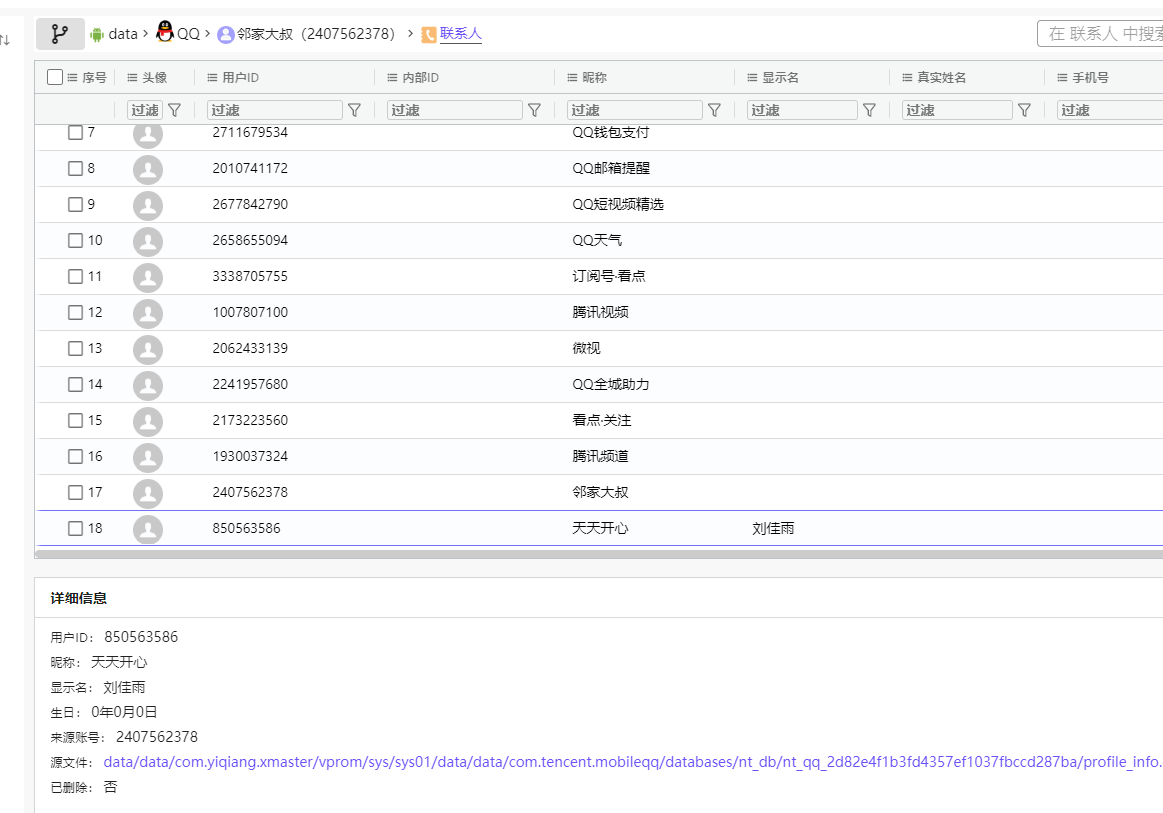Focus the 用户ID column filter field
The width and height of the screenshot is (1163, 813).
pyautogui.click(x=274, y=110)
